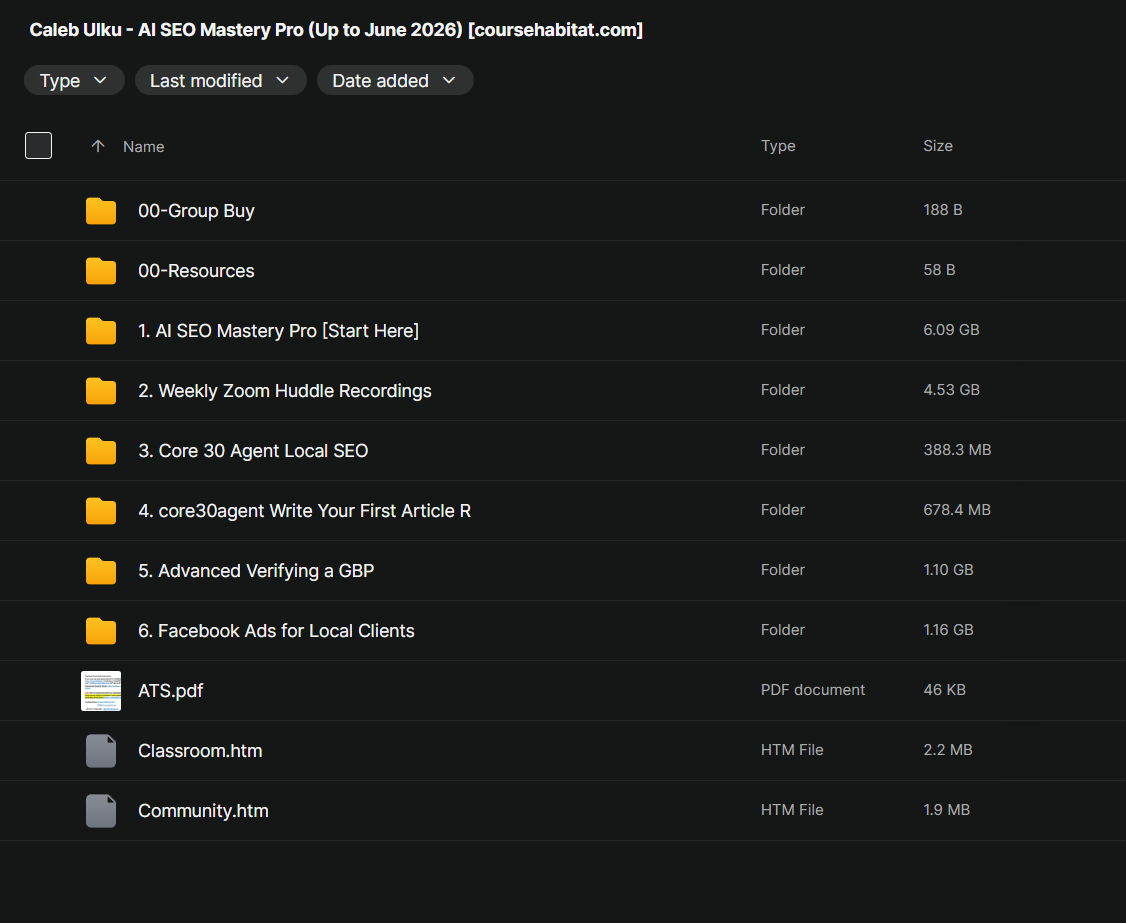Viewport: 1126px width, 923px height.
Task: Click the '1.9 MB' size value
Action: pyautogui.click(x=946, y=810)
